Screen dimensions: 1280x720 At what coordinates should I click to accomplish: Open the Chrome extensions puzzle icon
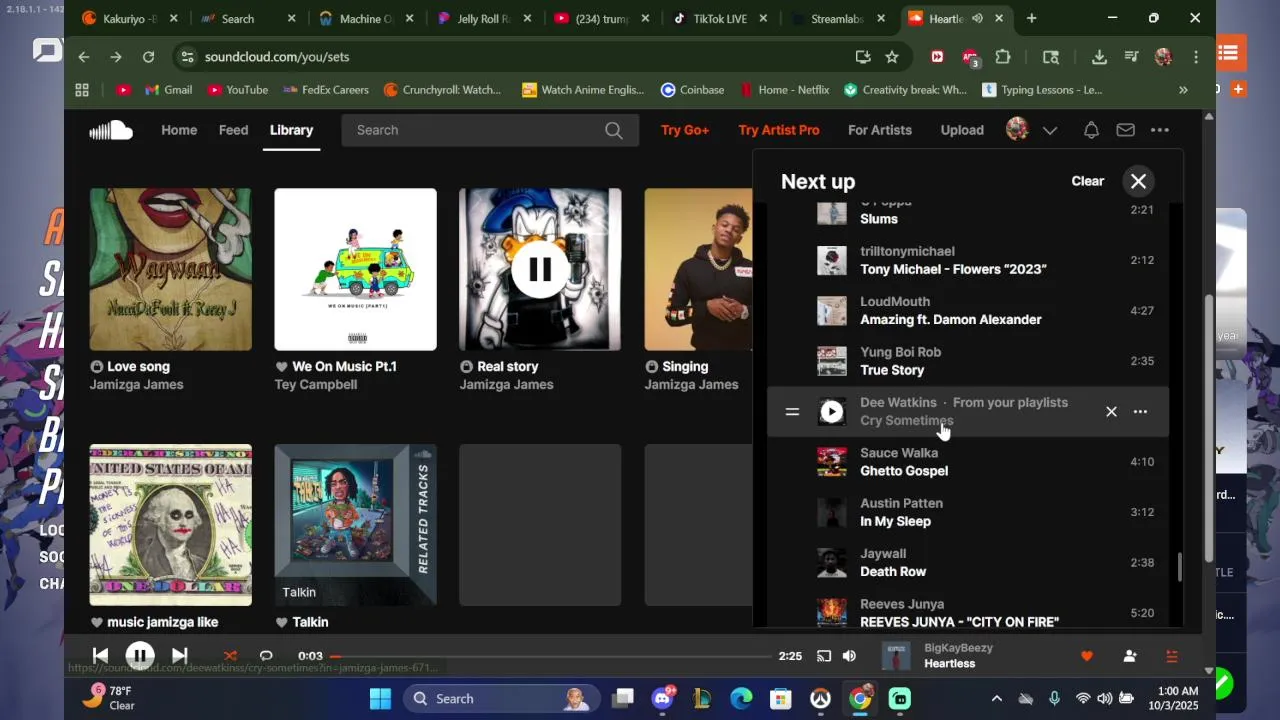[1003, 57]
